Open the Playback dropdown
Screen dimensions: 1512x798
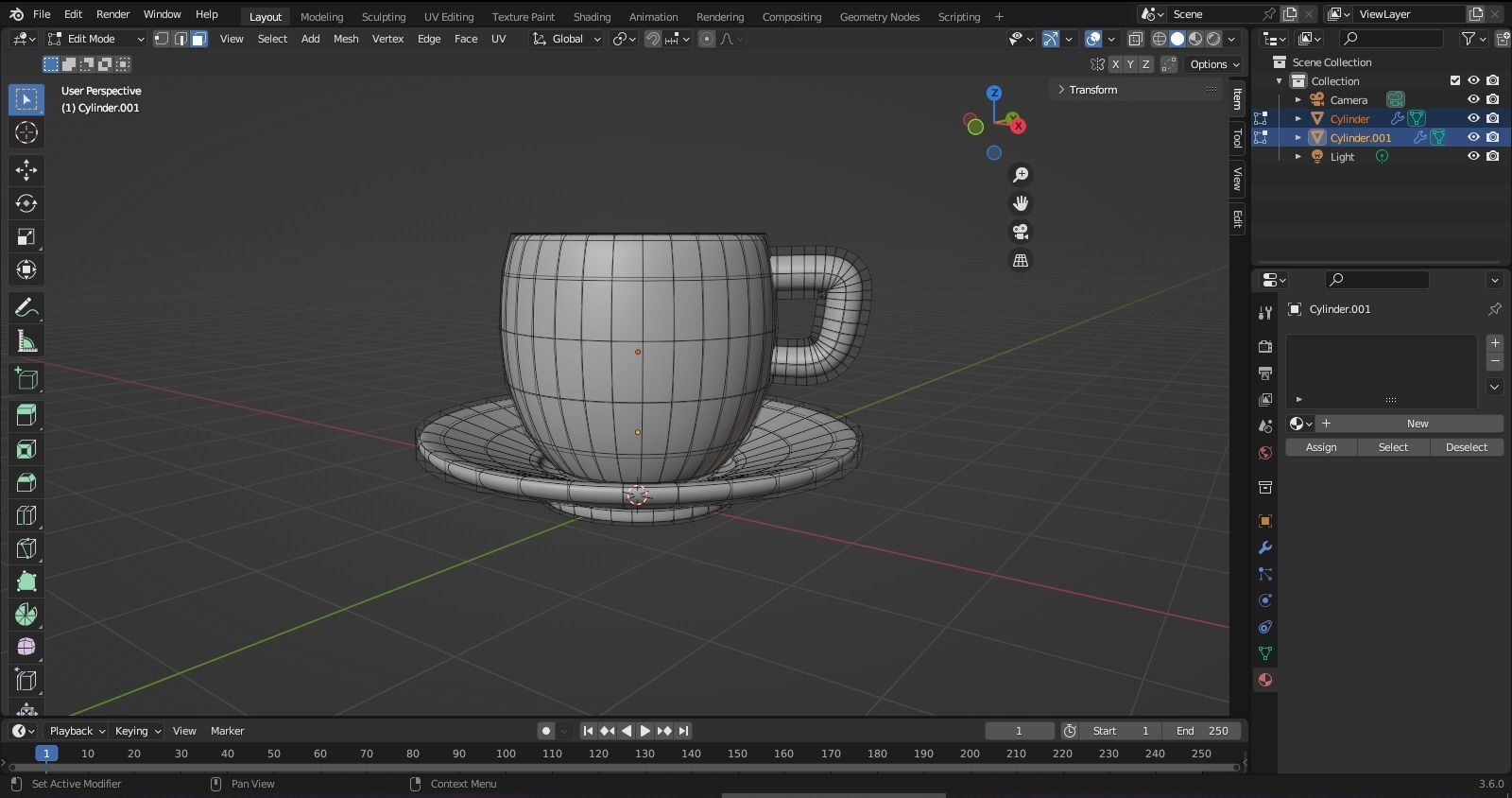point(77,731)
